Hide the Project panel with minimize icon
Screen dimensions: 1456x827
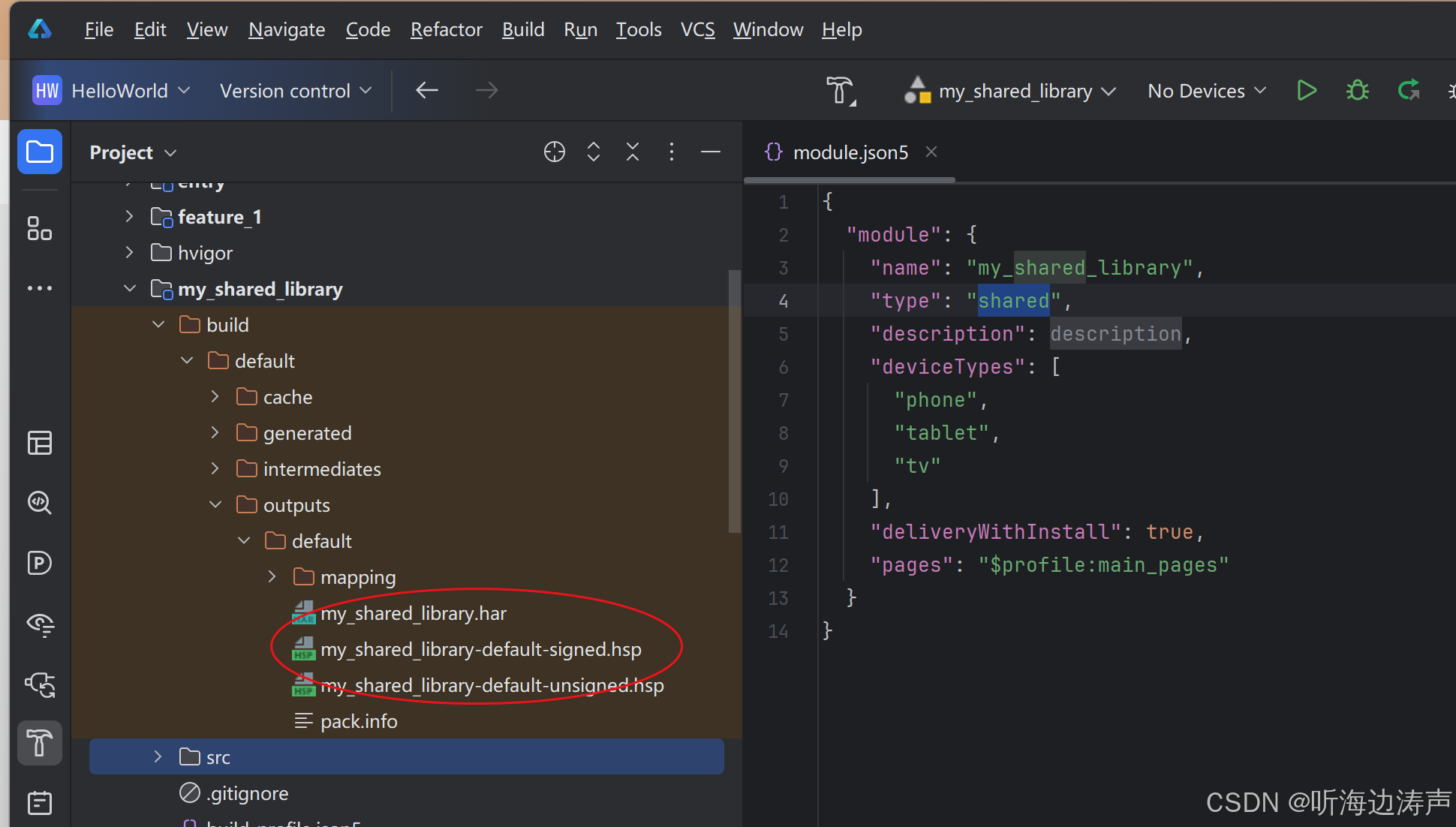(x=711, y=152)
